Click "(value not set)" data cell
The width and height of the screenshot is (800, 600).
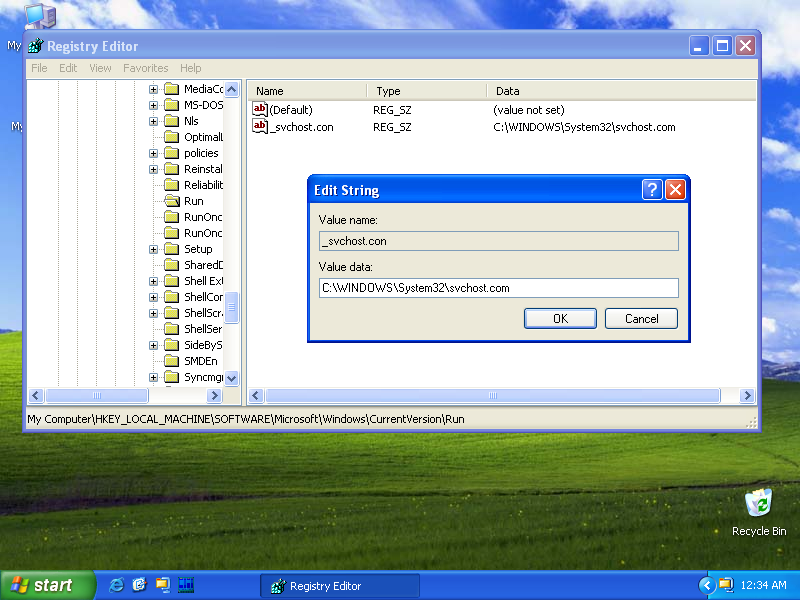[x=529, y=110]
